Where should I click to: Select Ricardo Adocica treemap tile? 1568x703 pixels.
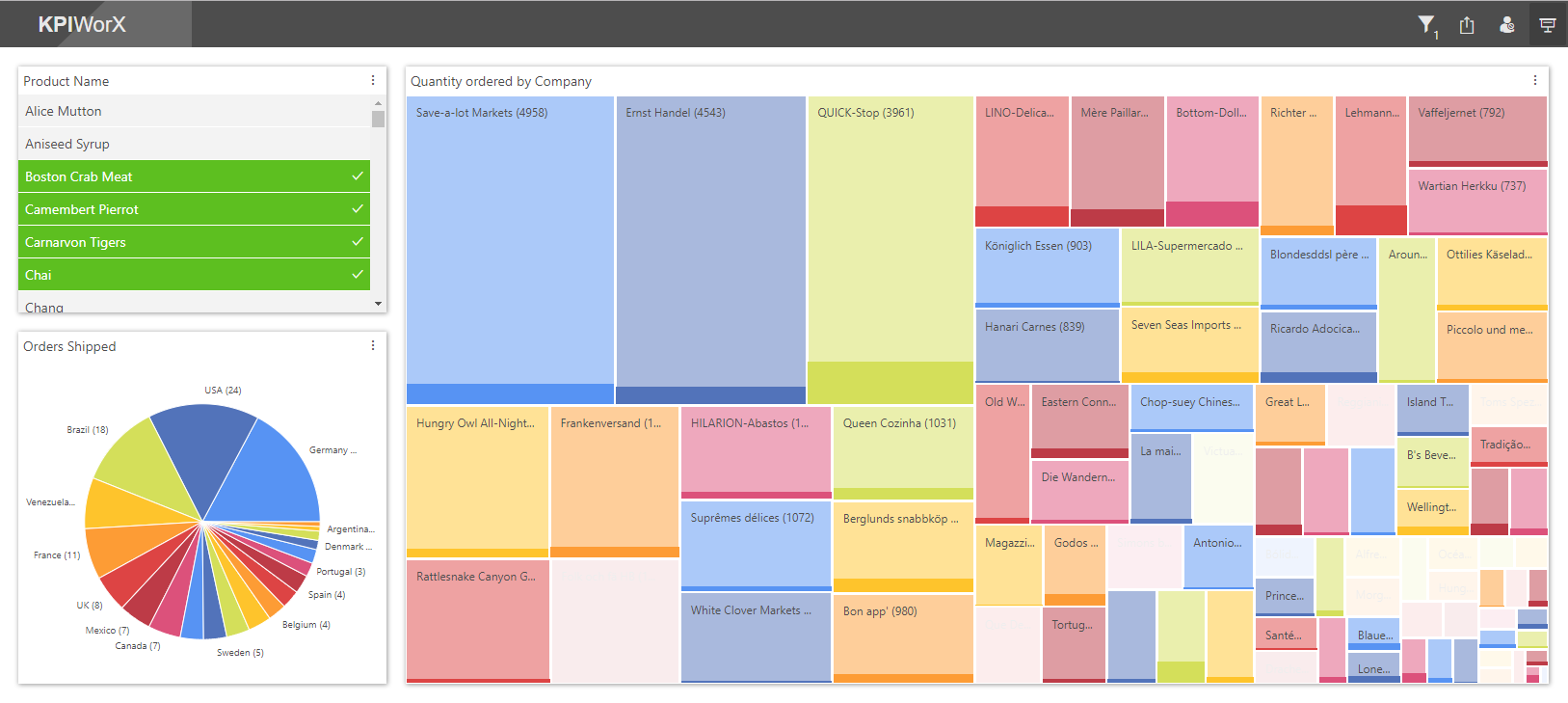tap(1319, 347)
